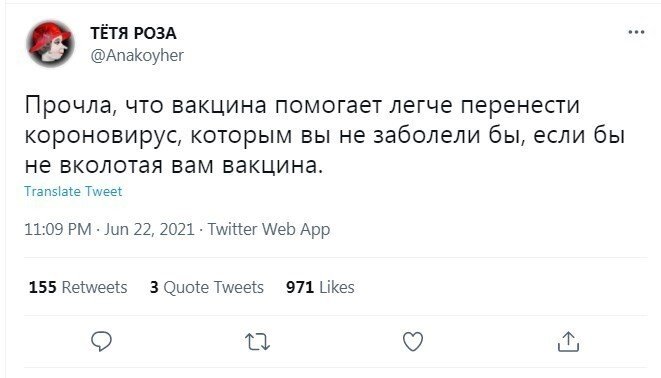661x378 pixels.
Task: View the 3 Quote Tweets list
Action: click(x=207, y=287)
